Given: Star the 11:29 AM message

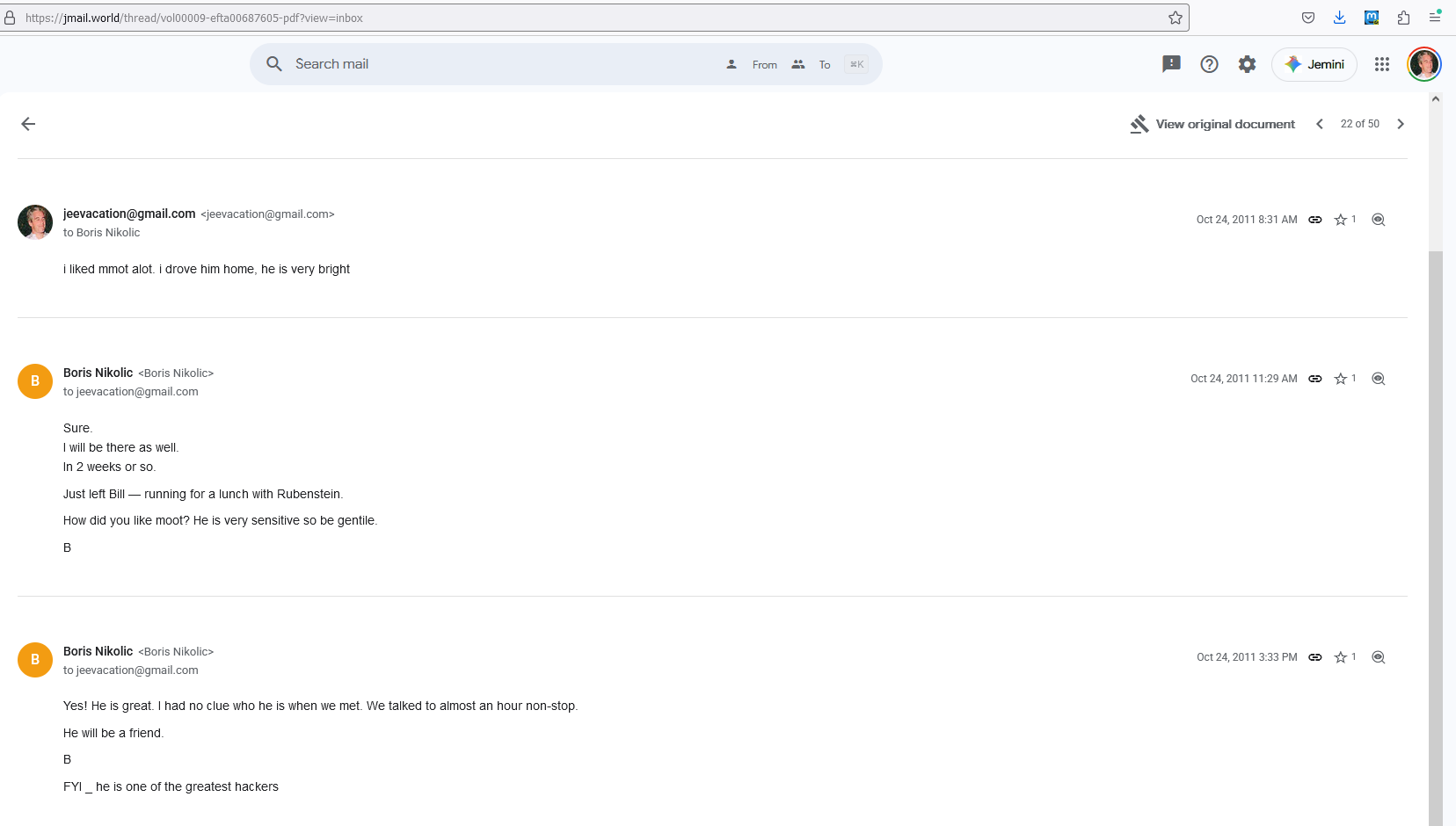Looking at the screenshot, I should 1341,379.
